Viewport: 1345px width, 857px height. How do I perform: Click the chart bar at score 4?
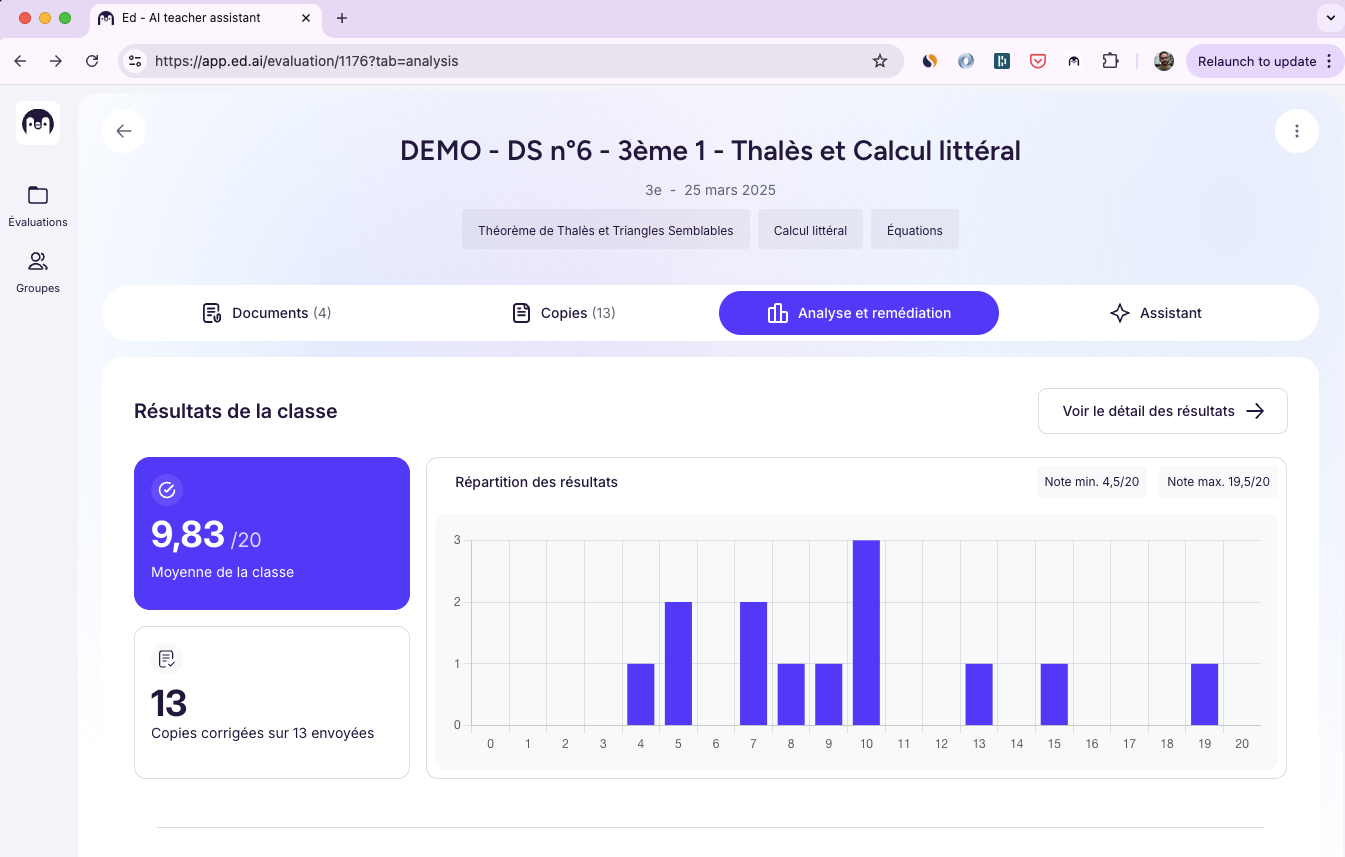click(x=640, y=695)
